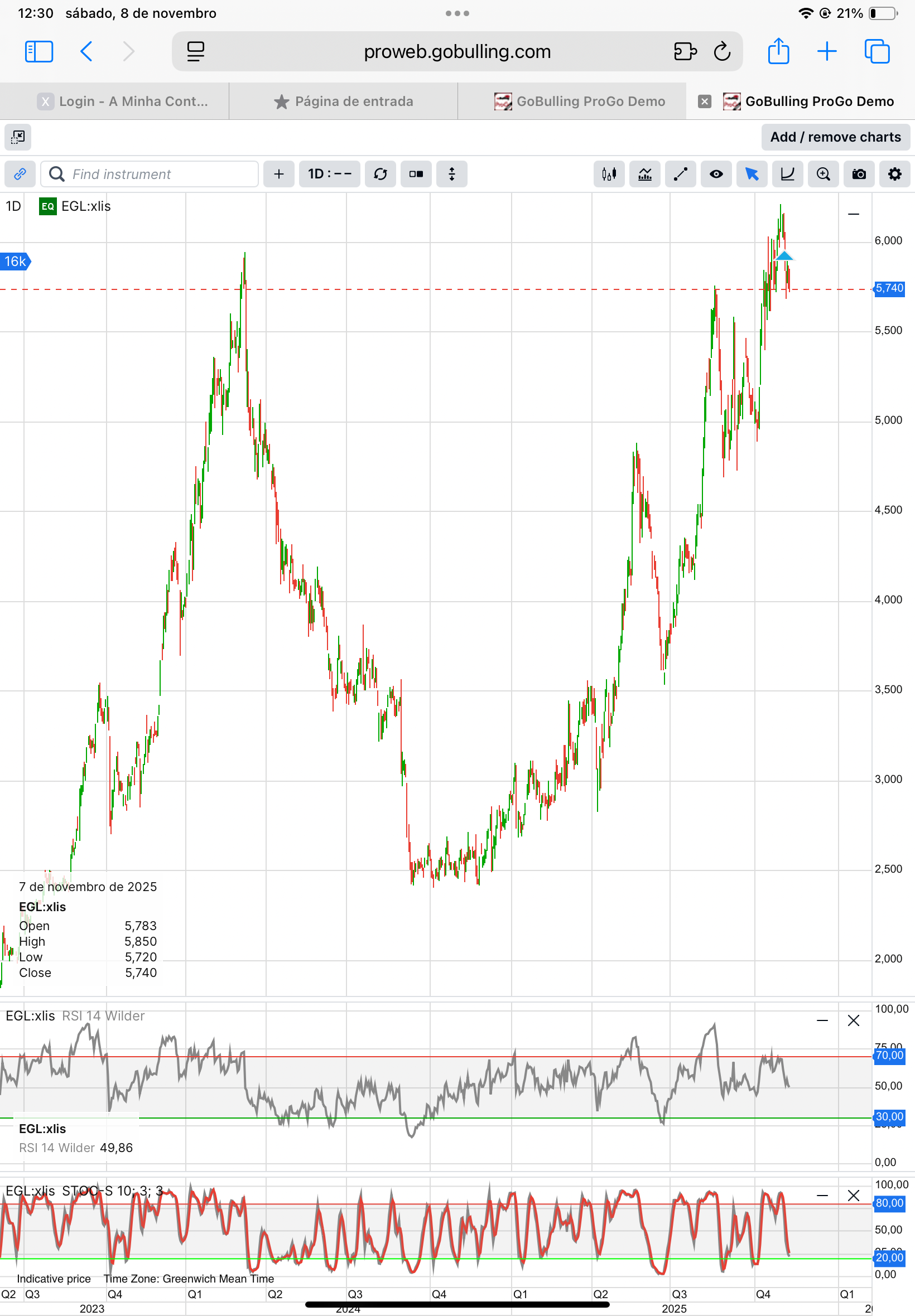Toggle the chart link icon
915x1316 pixels.
click(20, 174)
